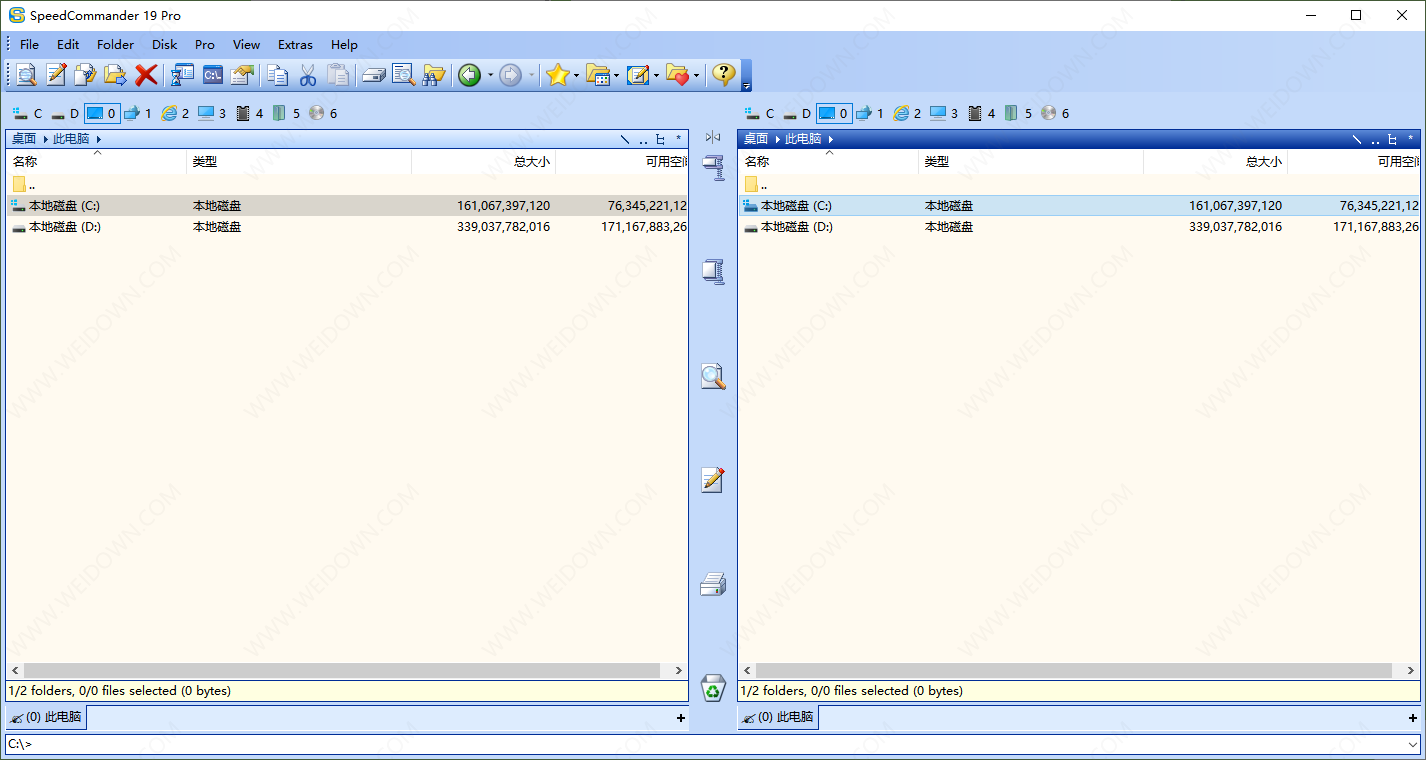1426x760 pixels.
Task: Click the yellow question mark help icon
Action: (724, 75)
